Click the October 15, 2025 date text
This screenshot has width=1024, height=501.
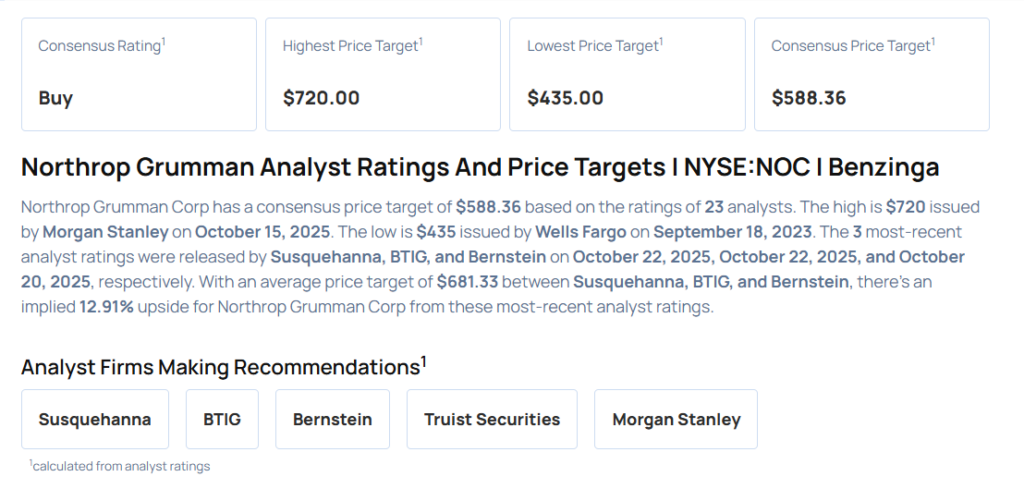pos(259,232)
